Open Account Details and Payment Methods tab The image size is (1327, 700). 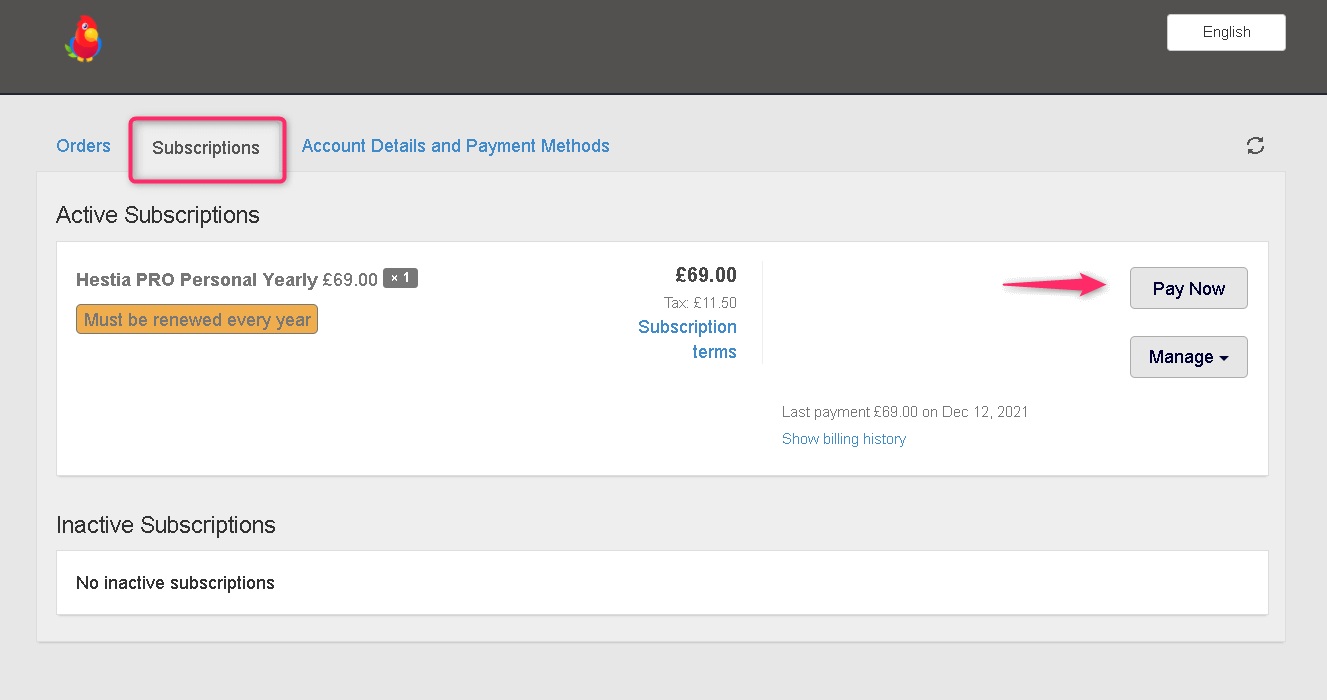point(455,146)
